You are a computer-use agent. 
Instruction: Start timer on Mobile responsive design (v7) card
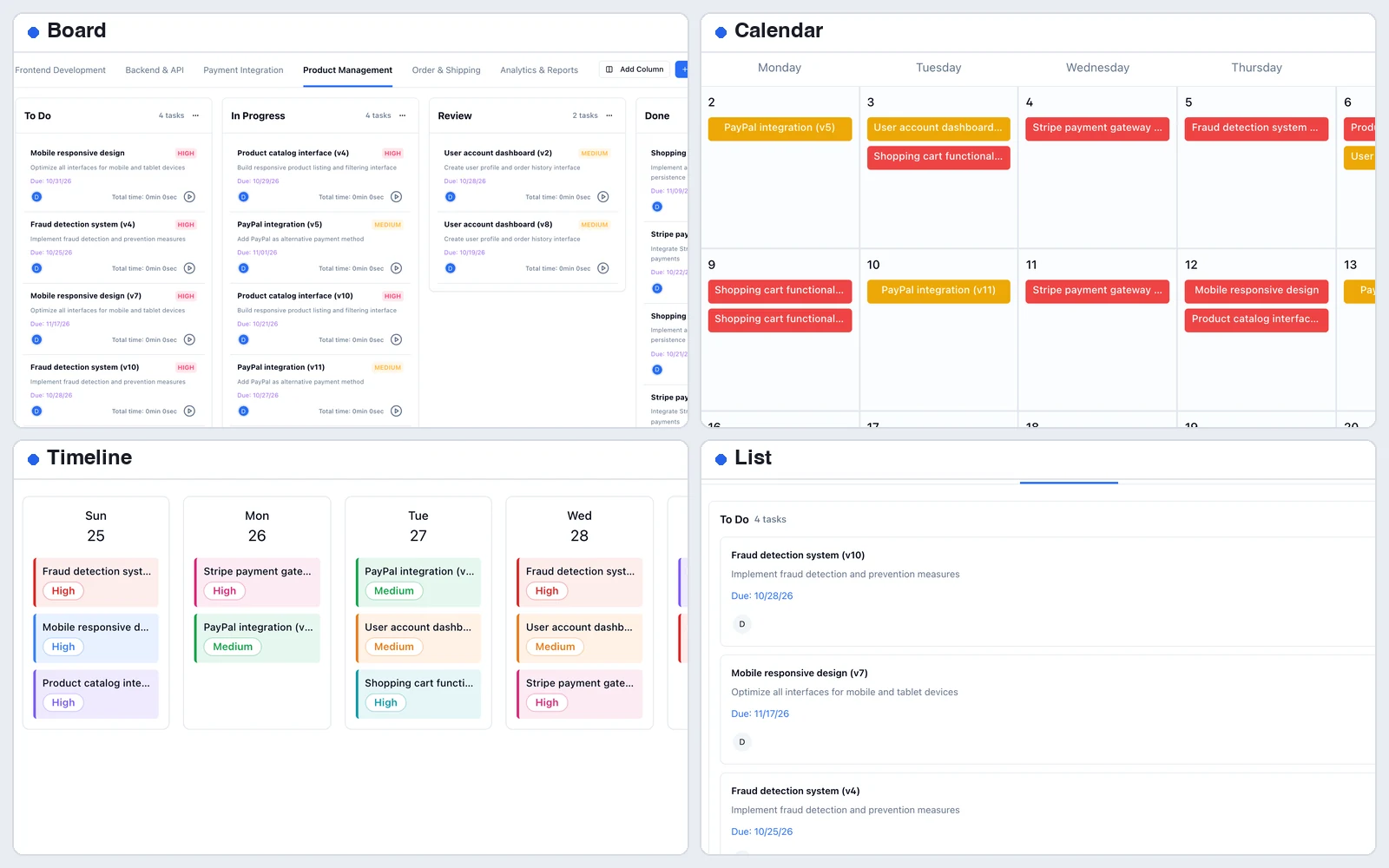point(189,339)
